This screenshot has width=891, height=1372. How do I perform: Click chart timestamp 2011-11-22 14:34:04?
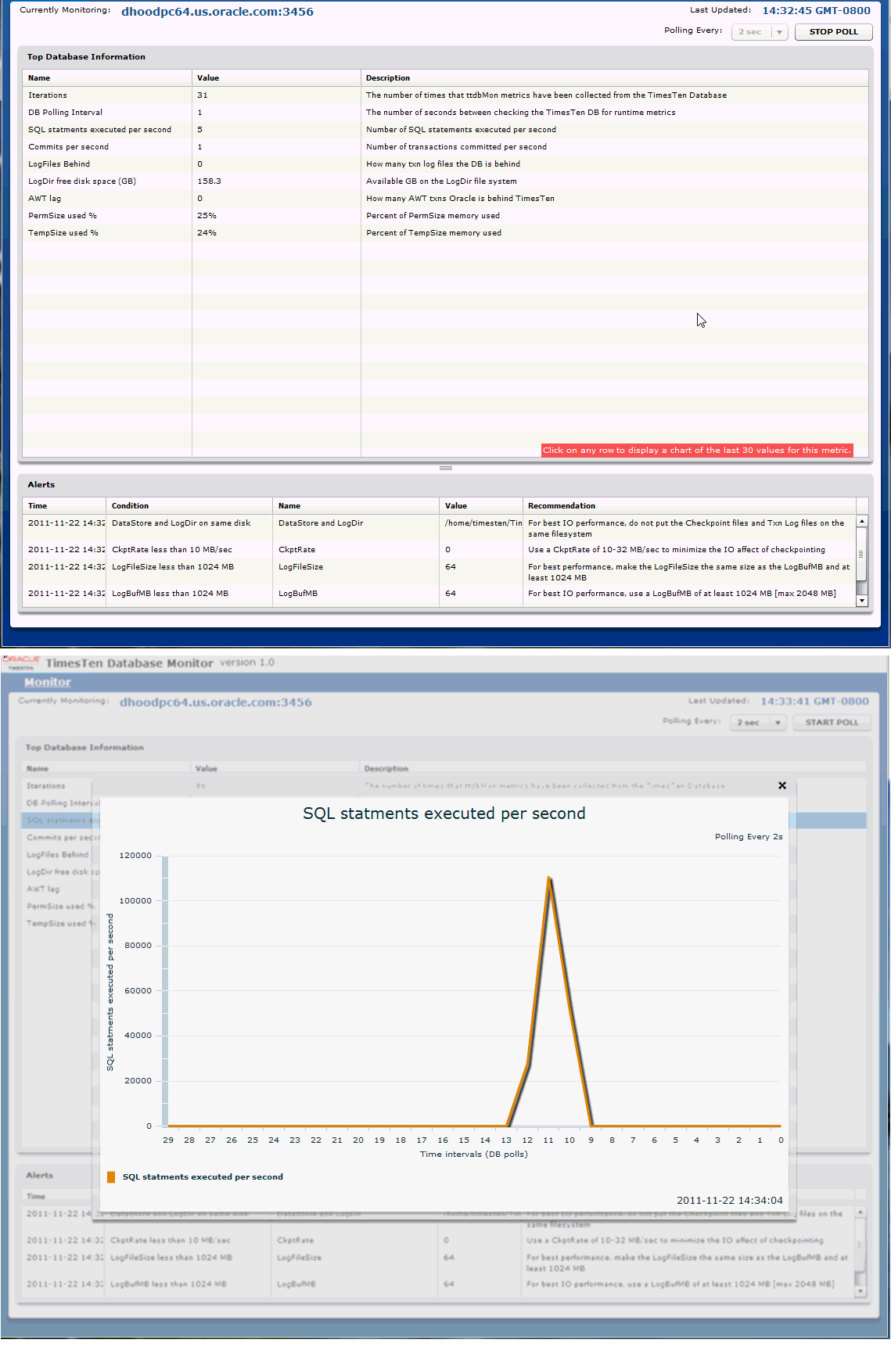click(x=729, y=1200)
